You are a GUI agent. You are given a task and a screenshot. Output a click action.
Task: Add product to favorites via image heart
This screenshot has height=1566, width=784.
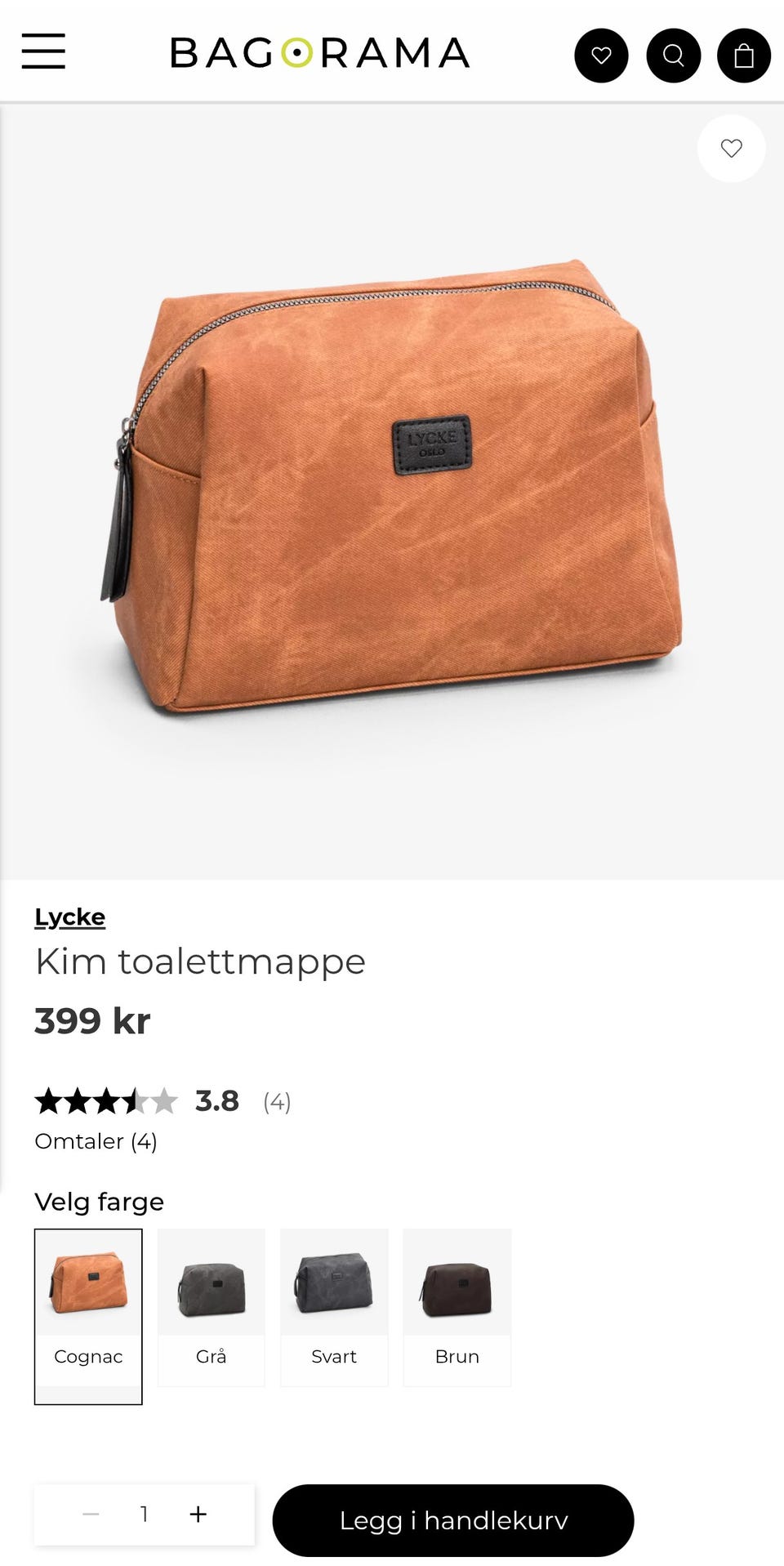click(x=732, y=148)
